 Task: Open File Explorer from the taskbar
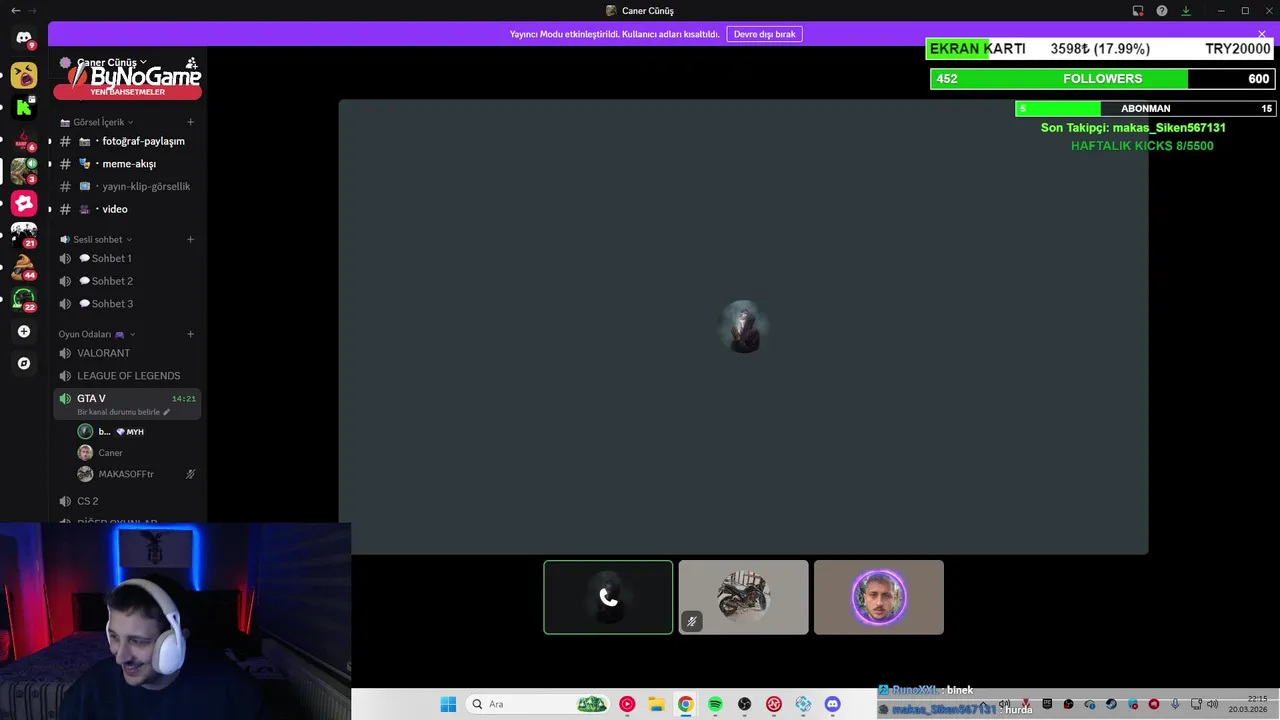656,704
